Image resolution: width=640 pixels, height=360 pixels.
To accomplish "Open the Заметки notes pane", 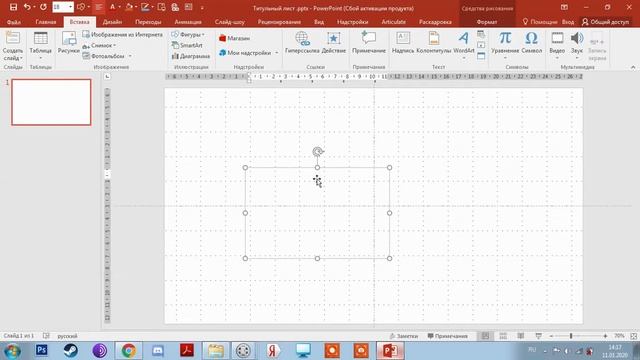I will [x=403, y=336].
